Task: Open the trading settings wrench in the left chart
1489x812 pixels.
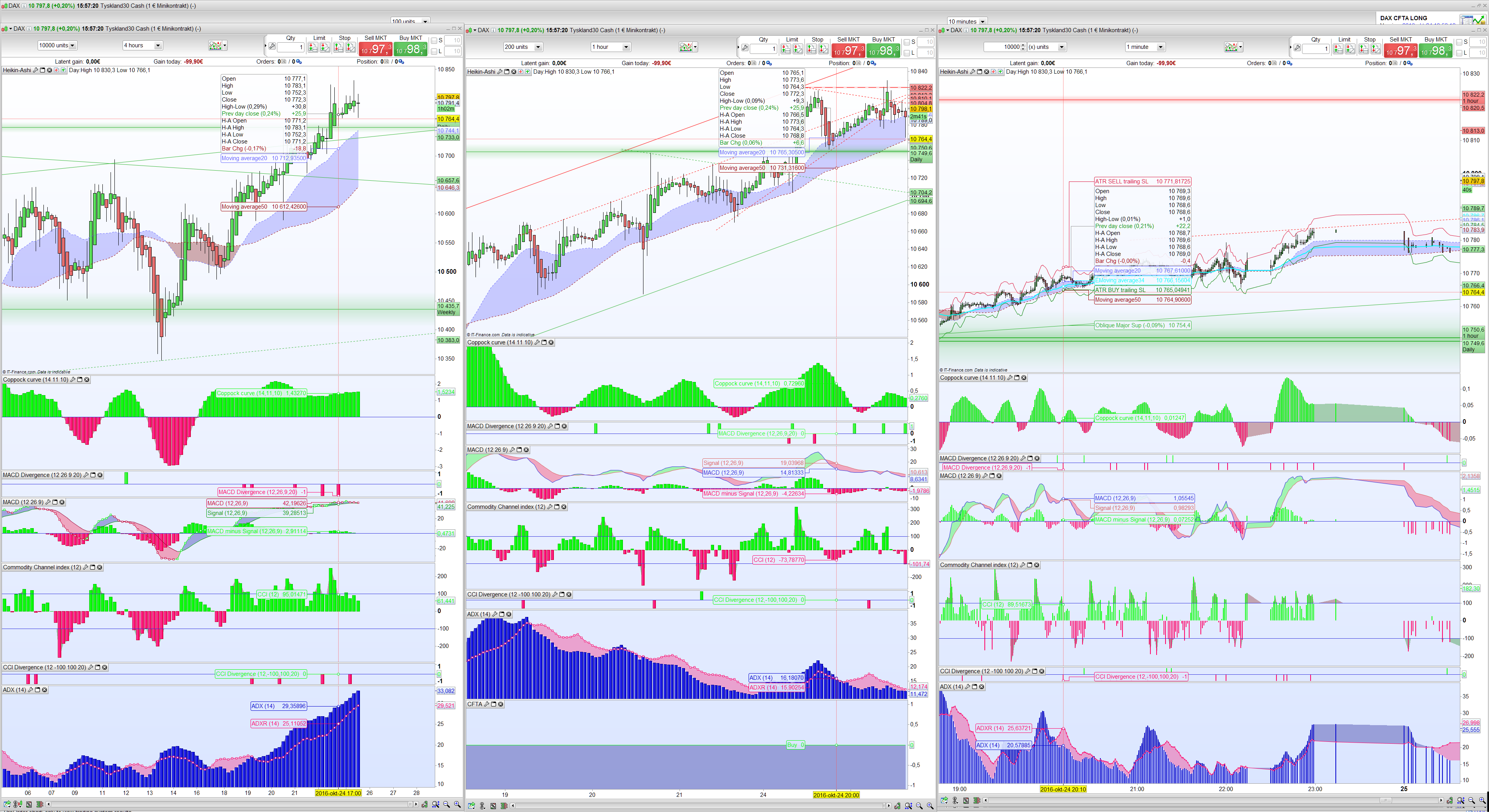Action: coord(272,46)
